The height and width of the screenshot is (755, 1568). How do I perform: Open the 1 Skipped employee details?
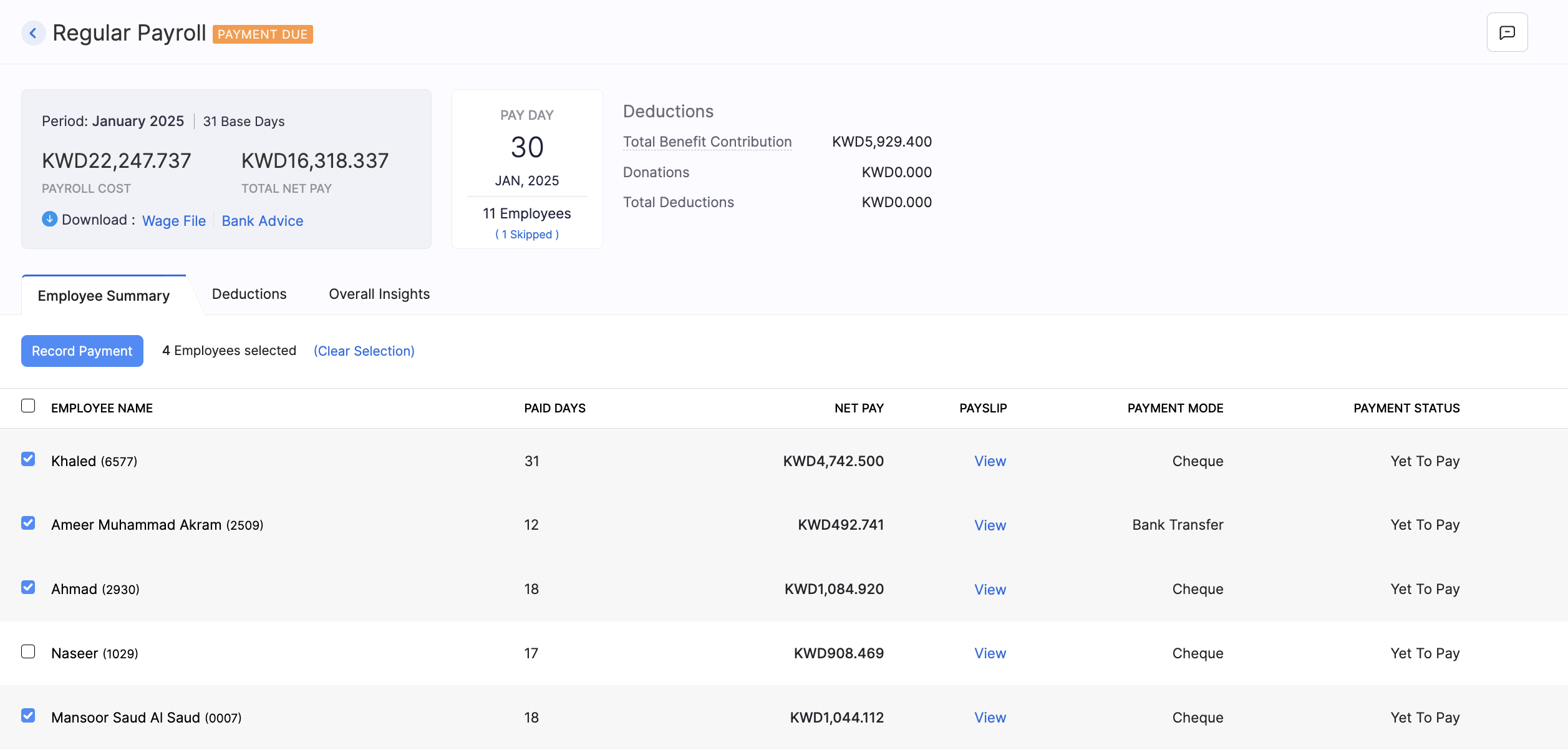tap(526, 234)
